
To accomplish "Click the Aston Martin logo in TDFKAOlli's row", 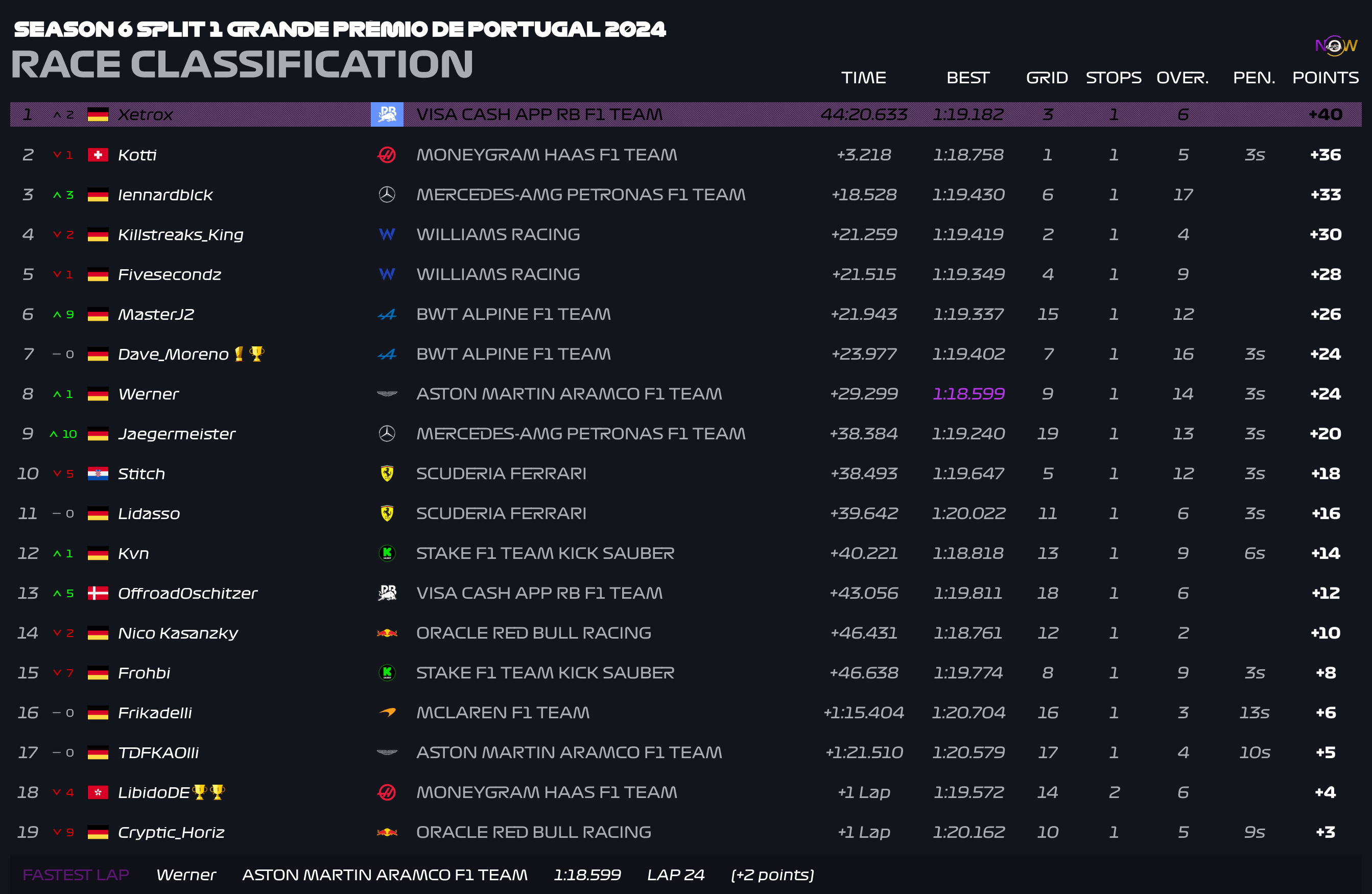I will point(387,752).
